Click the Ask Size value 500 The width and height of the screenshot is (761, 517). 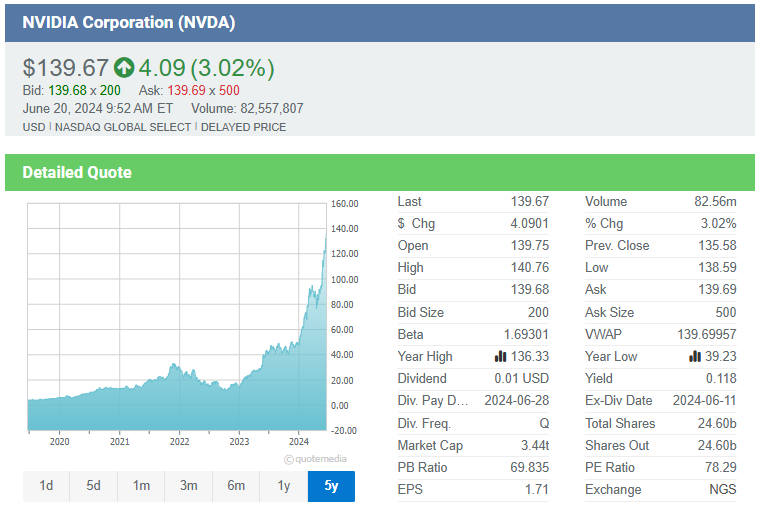[726, 312]
